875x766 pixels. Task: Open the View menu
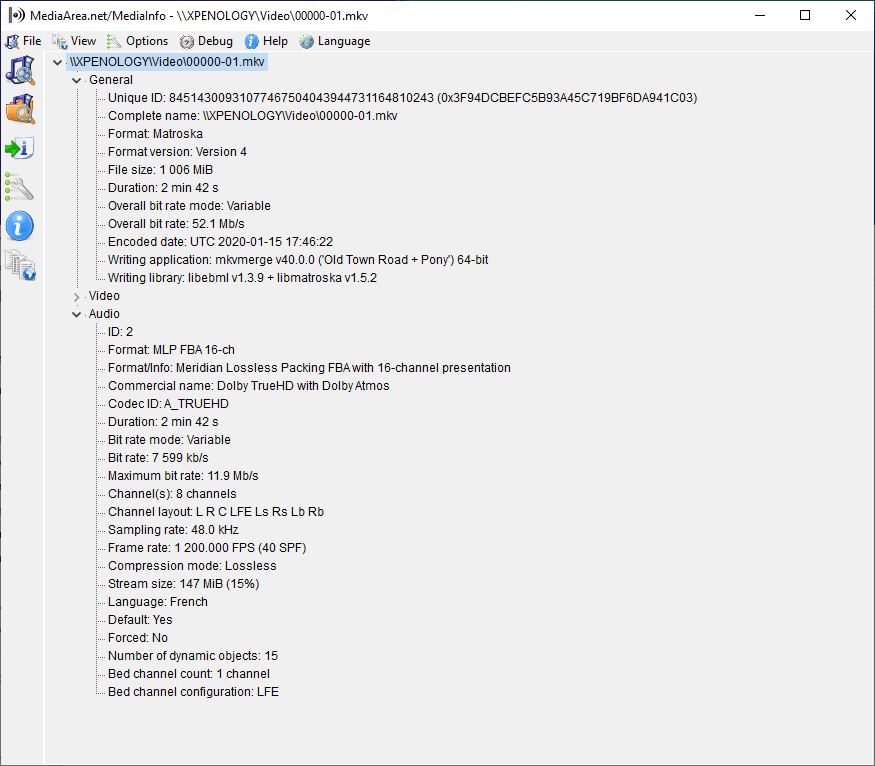coord(74,41)
